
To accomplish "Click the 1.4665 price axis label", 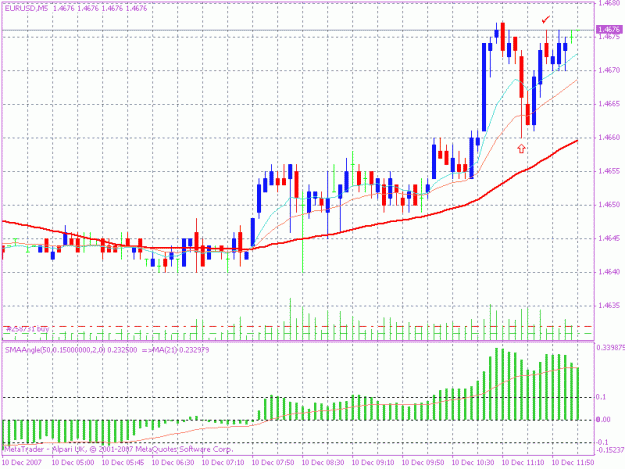I will coord(609,104).
